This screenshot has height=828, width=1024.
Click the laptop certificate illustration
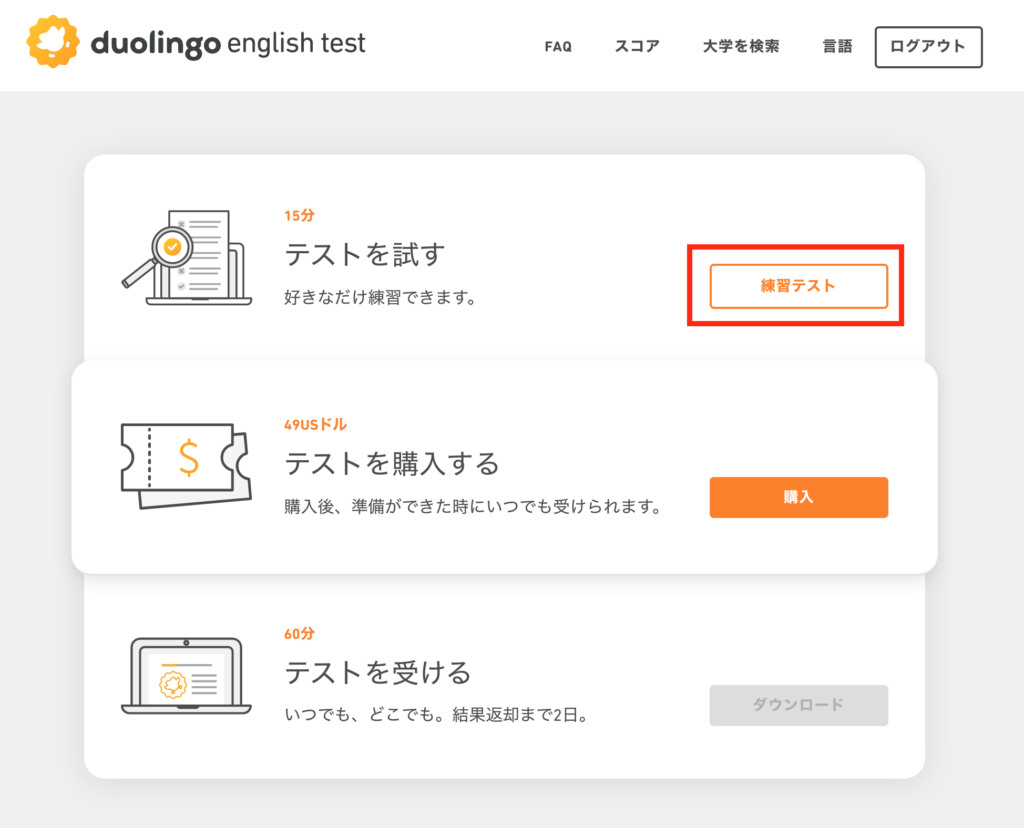coord(186,677)
